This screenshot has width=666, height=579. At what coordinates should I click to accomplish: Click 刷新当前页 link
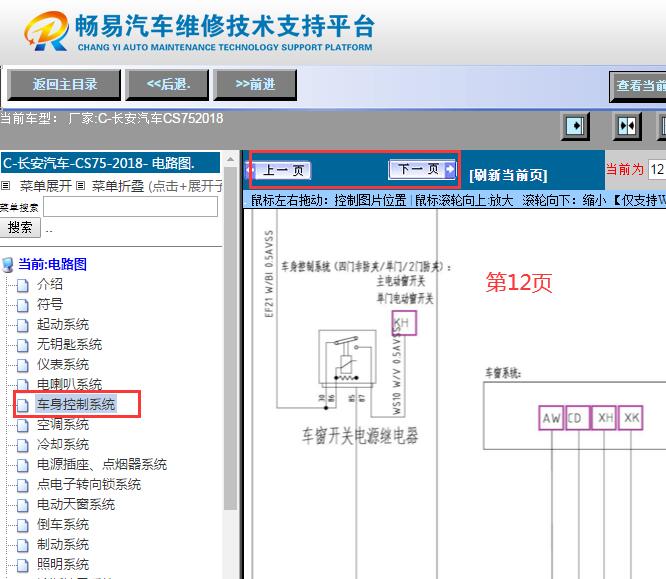point(508,175)
